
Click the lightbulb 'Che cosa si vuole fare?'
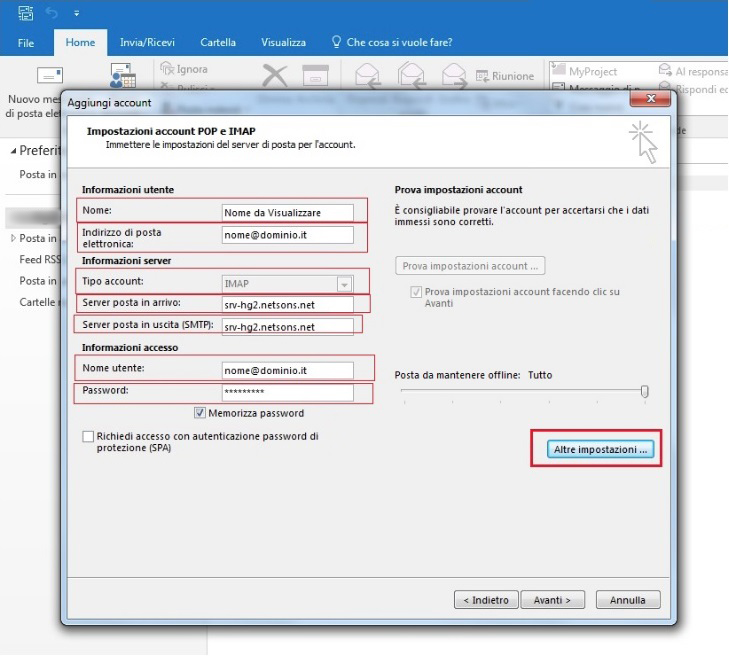[x=337, y=43]
